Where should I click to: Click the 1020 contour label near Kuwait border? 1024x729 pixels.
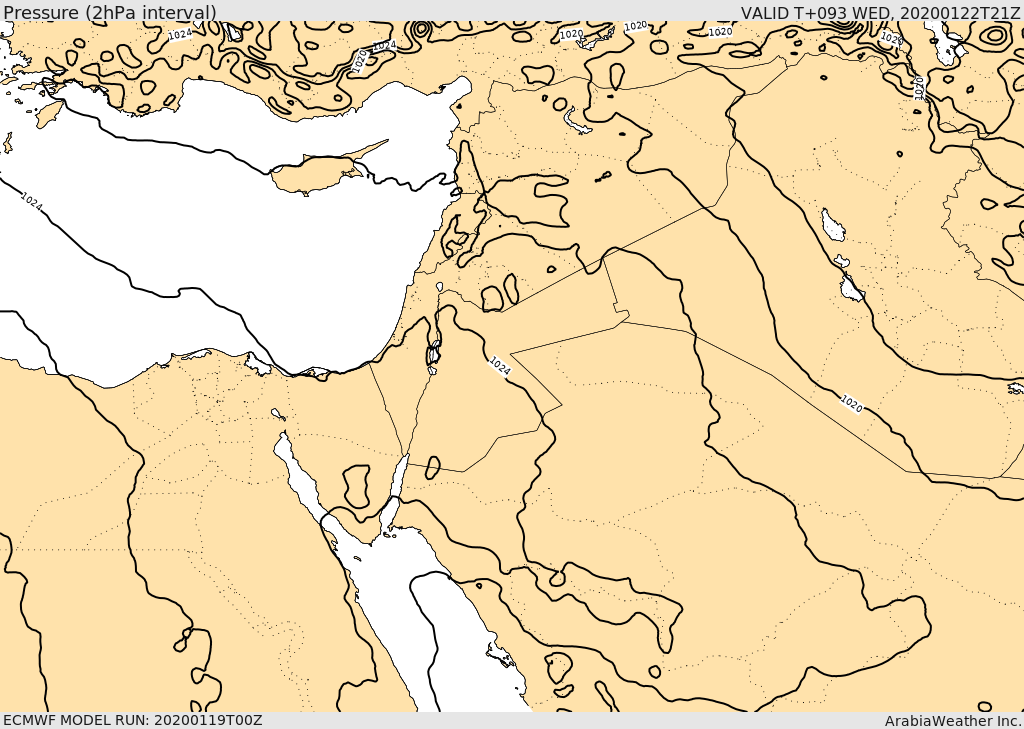tap(852, 404)
